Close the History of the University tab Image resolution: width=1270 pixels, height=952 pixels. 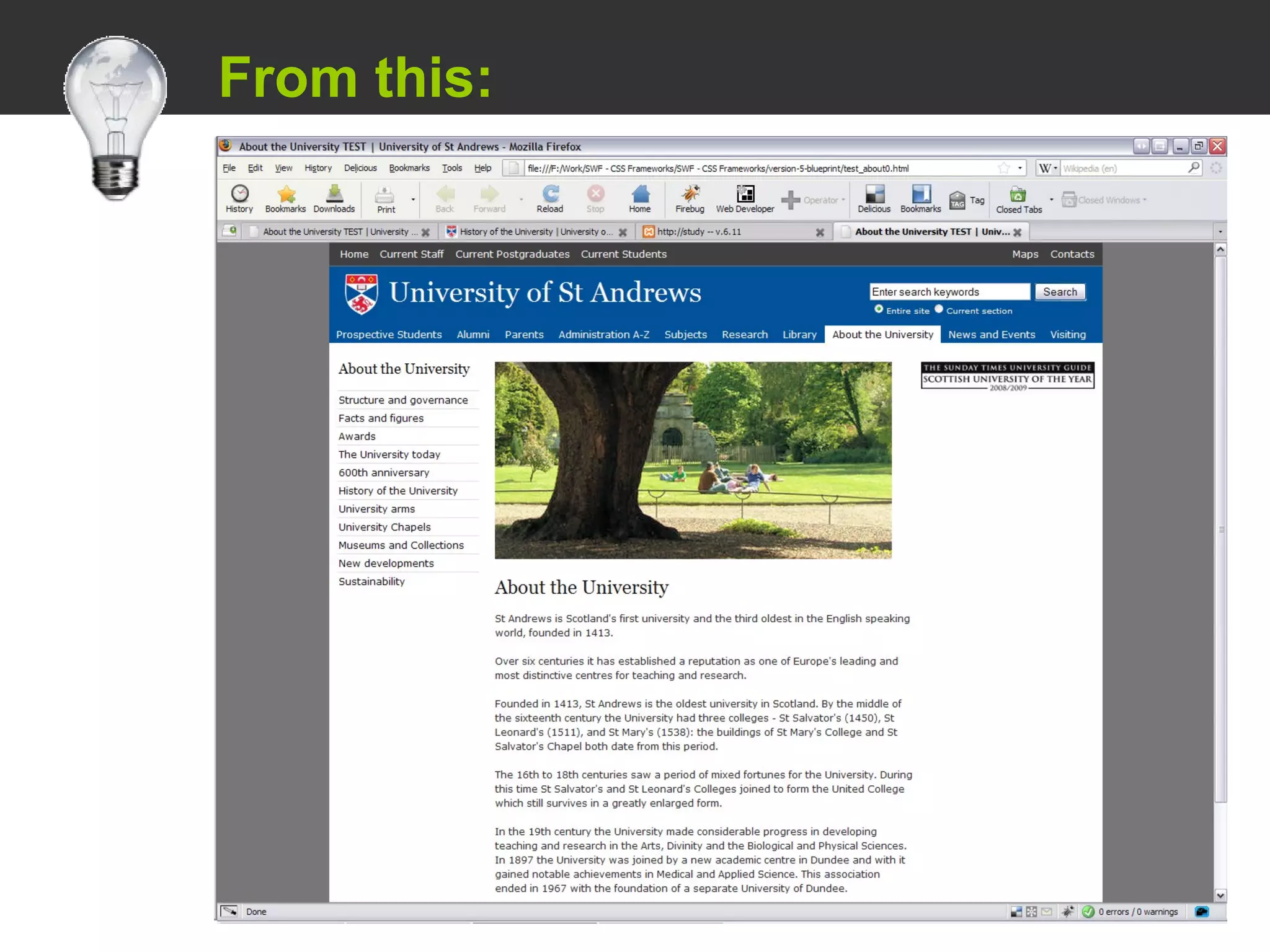tap(623, 232)
